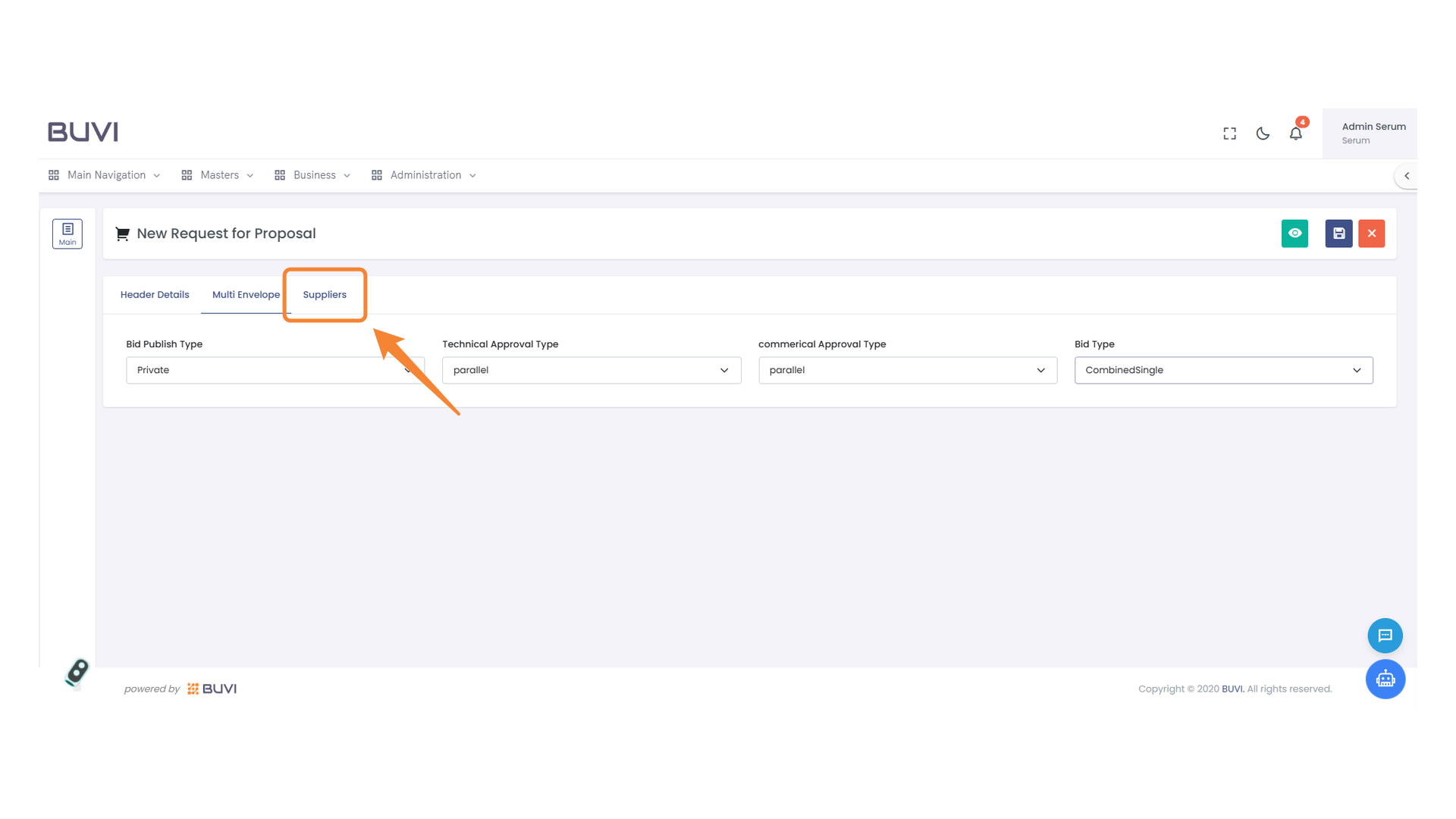Launch the bot assistant icon at bottom right
This screenshot has height=819, width=1456.
[1385, 679]
